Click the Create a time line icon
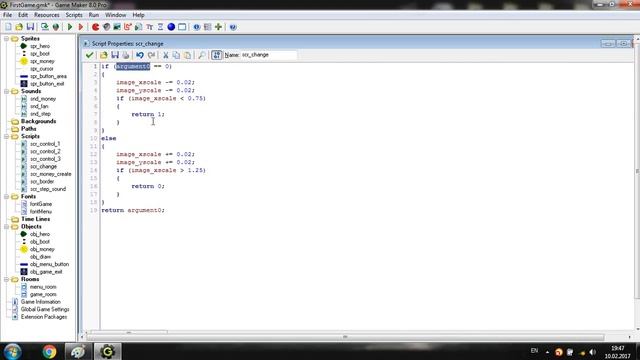Viewport: 640px width, 360px height. tap(160, 27)
